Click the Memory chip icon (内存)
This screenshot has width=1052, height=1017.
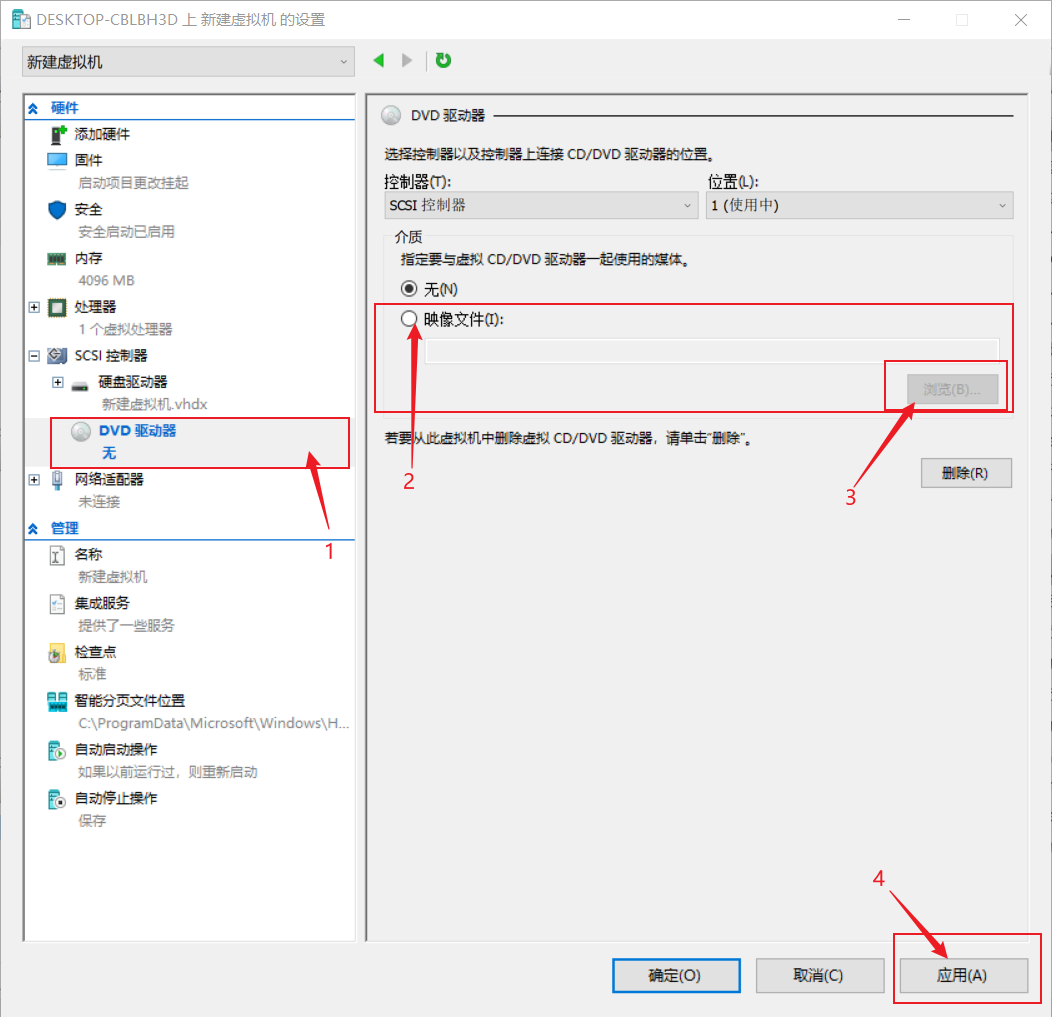(58, 258)
